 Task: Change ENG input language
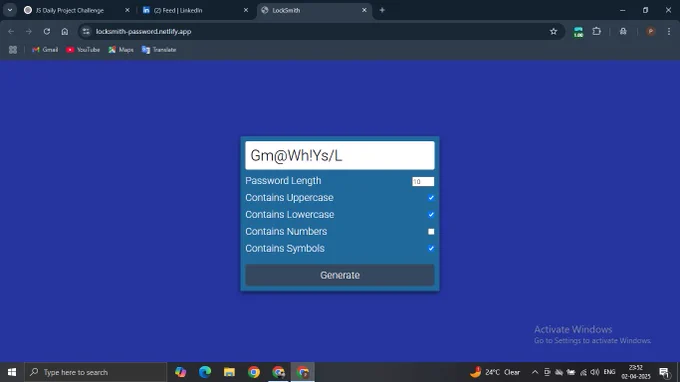(609, 372)
